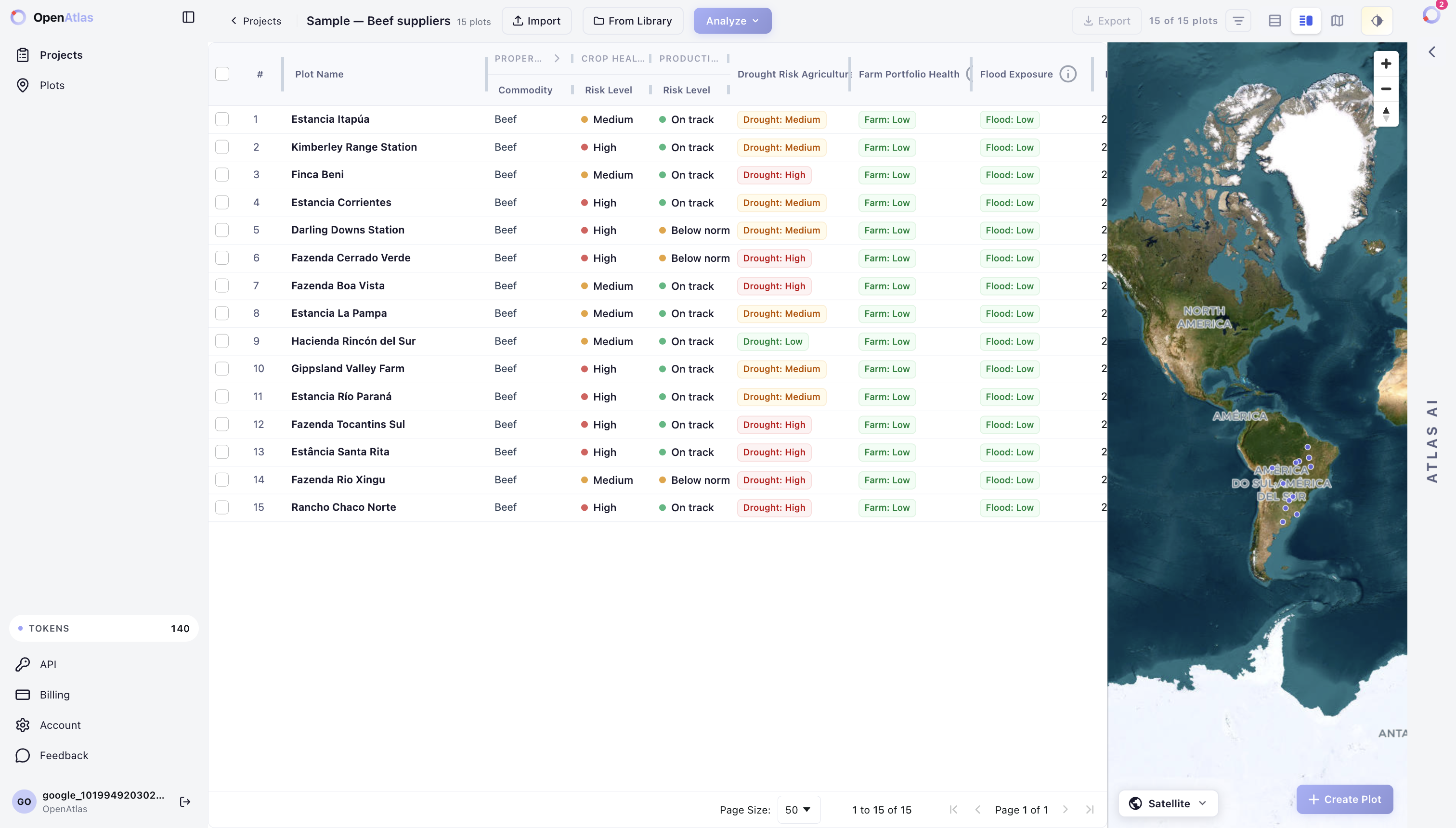Sort by Farm Portfolio Health column header

[909, 74]
